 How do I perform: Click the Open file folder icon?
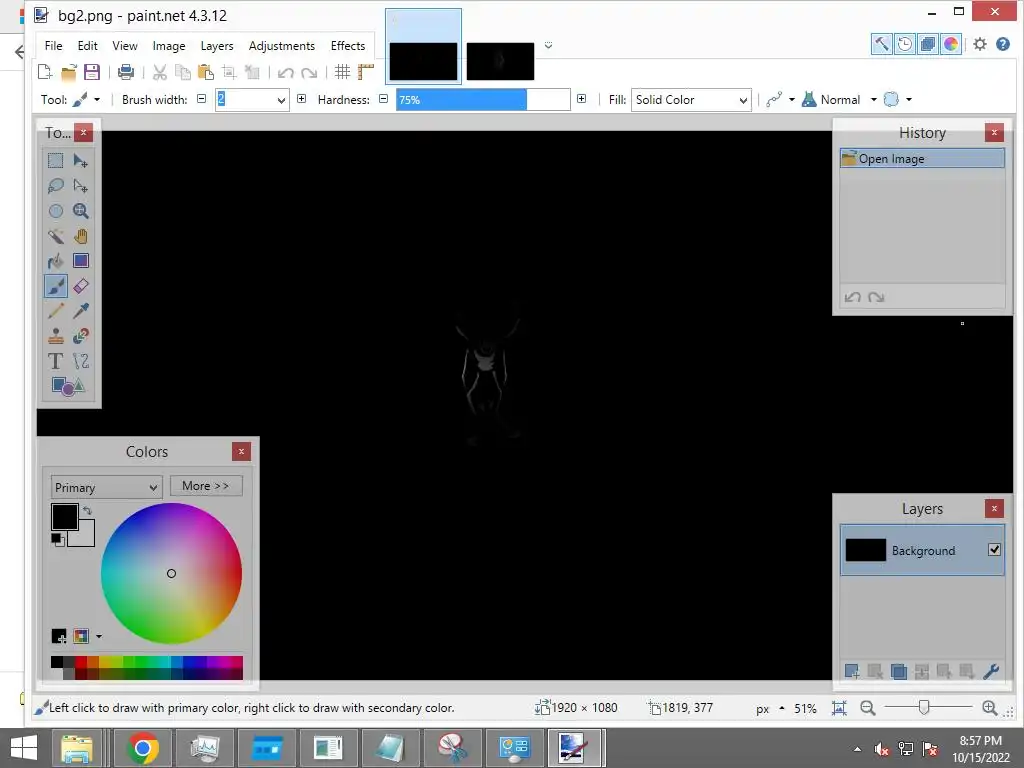coord(69,72)
